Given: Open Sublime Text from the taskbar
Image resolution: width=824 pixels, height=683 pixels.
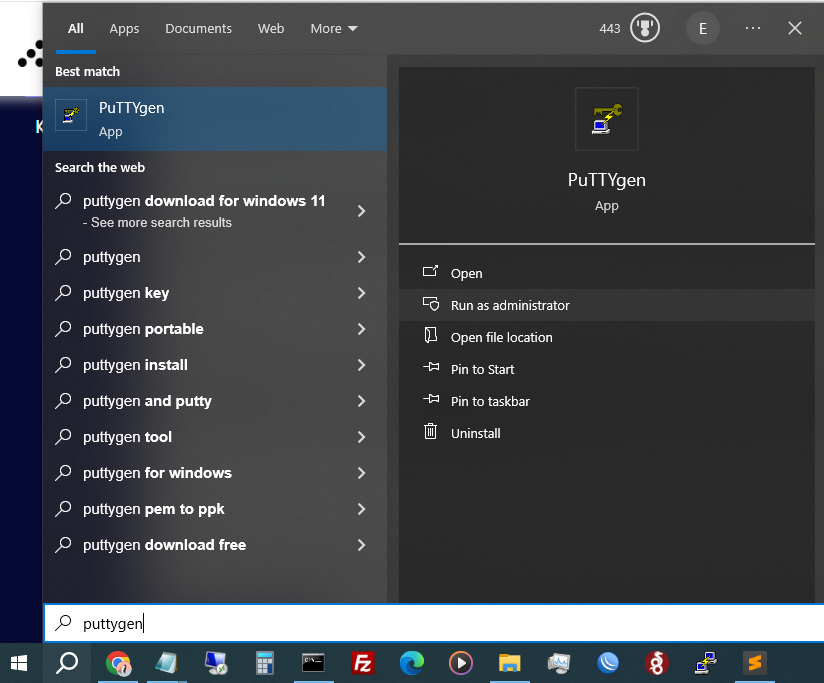Looking at the screenshot, I should click(755, 662).
